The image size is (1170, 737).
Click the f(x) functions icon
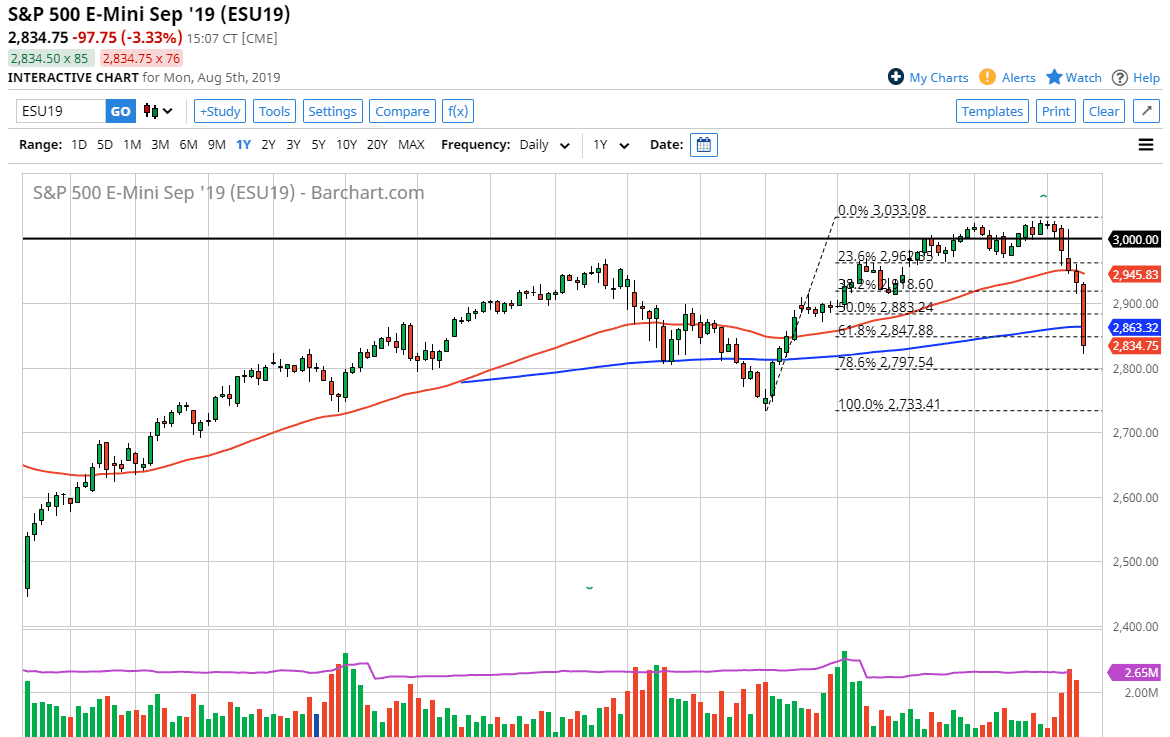457,111
